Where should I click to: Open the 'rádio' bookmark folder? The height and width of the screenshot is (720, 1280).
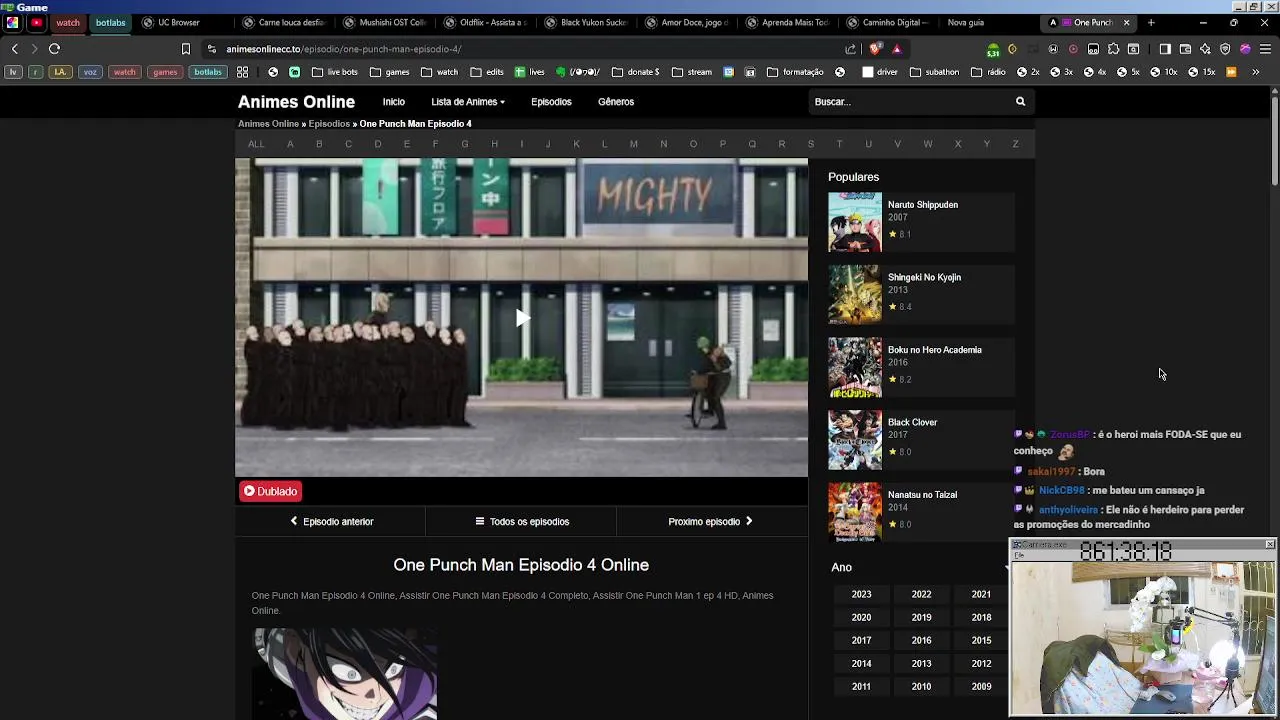[x=988, y=72]
